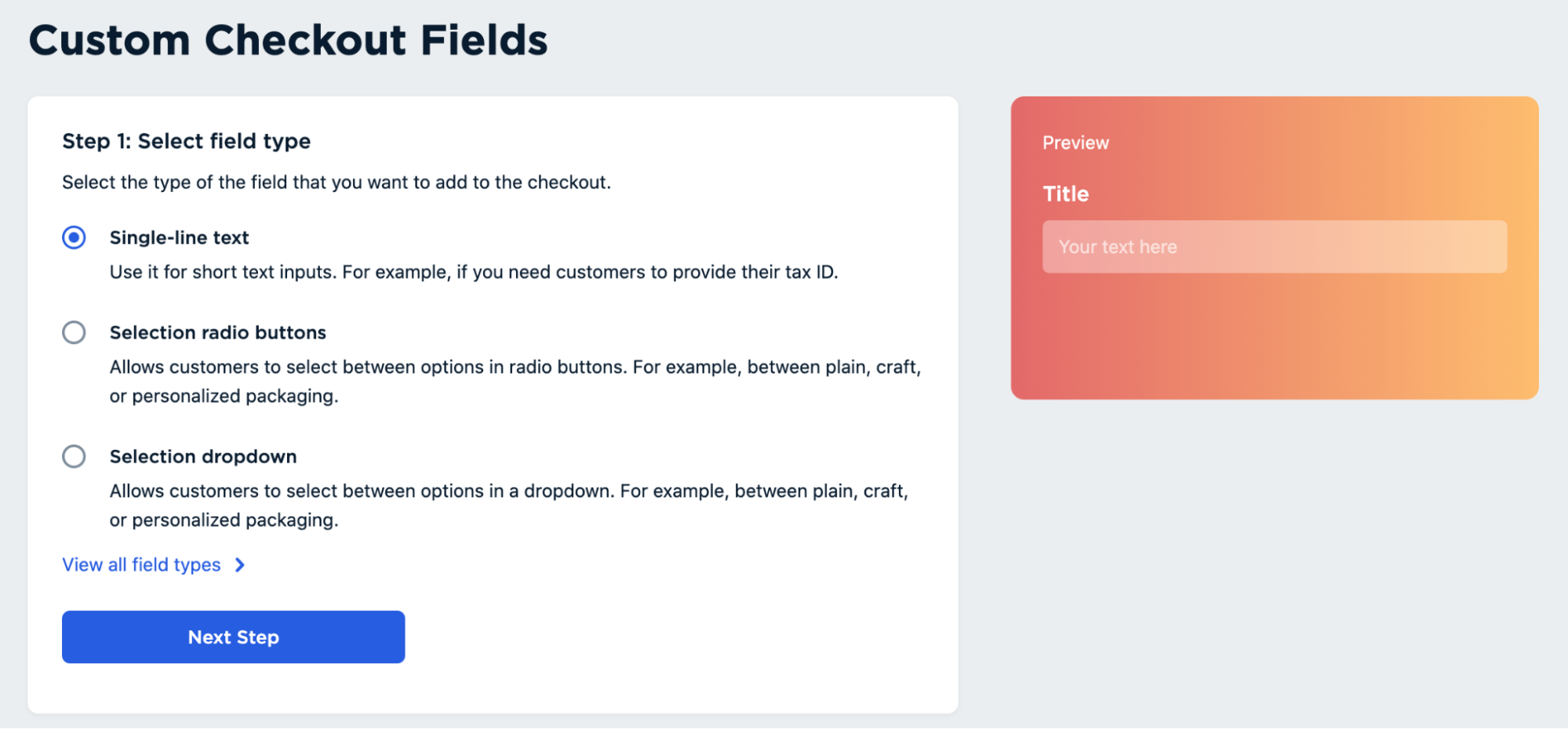
Task: Click the Your text here input field
Action: pos(1273,246)
